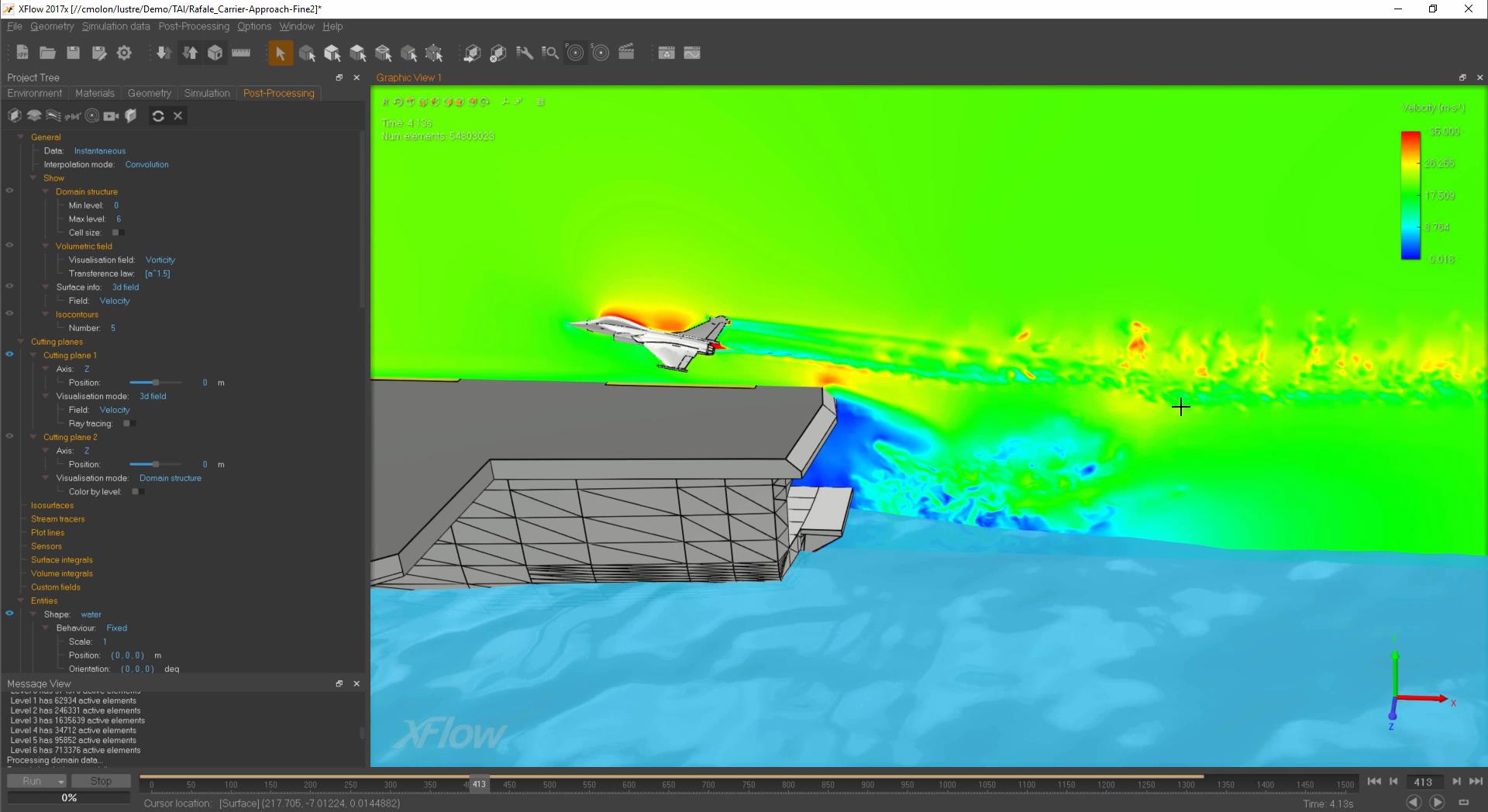Viewport: 1488px width, 812px height.
Task: Switch to the Environment tab
Action: pyautogui.click(x=35, y=93)
